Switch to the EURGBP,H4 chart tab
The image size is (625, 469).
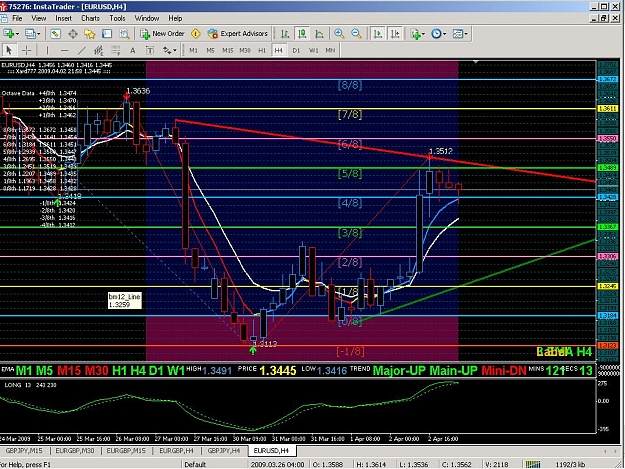point(177,451)
